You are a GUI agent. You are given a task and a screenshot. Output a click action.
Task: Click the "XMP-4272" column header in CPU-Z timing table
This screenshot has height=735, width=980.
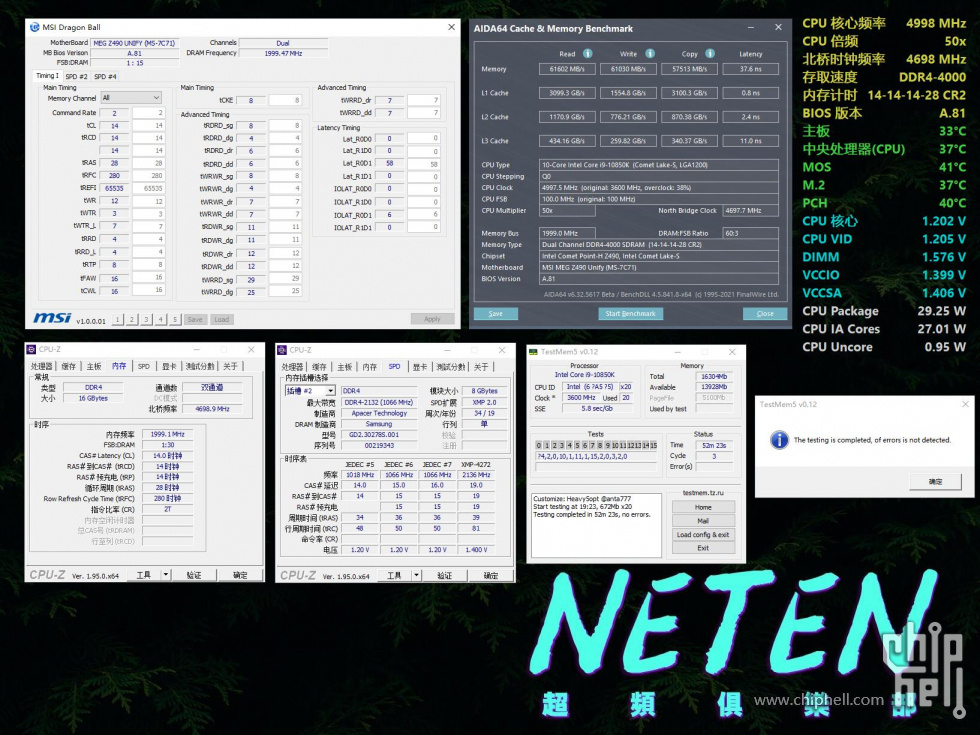click(476, 464)
